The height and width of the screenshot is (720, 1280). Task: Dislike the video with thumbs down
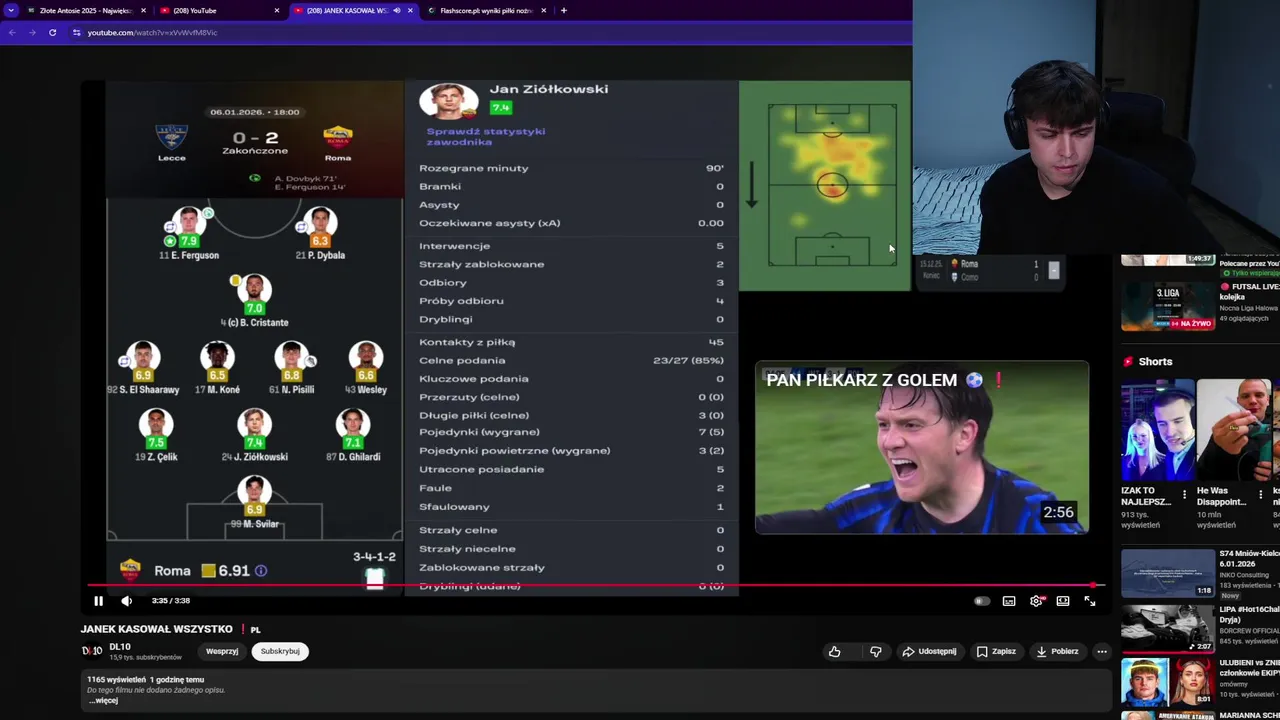pos(875,651)
